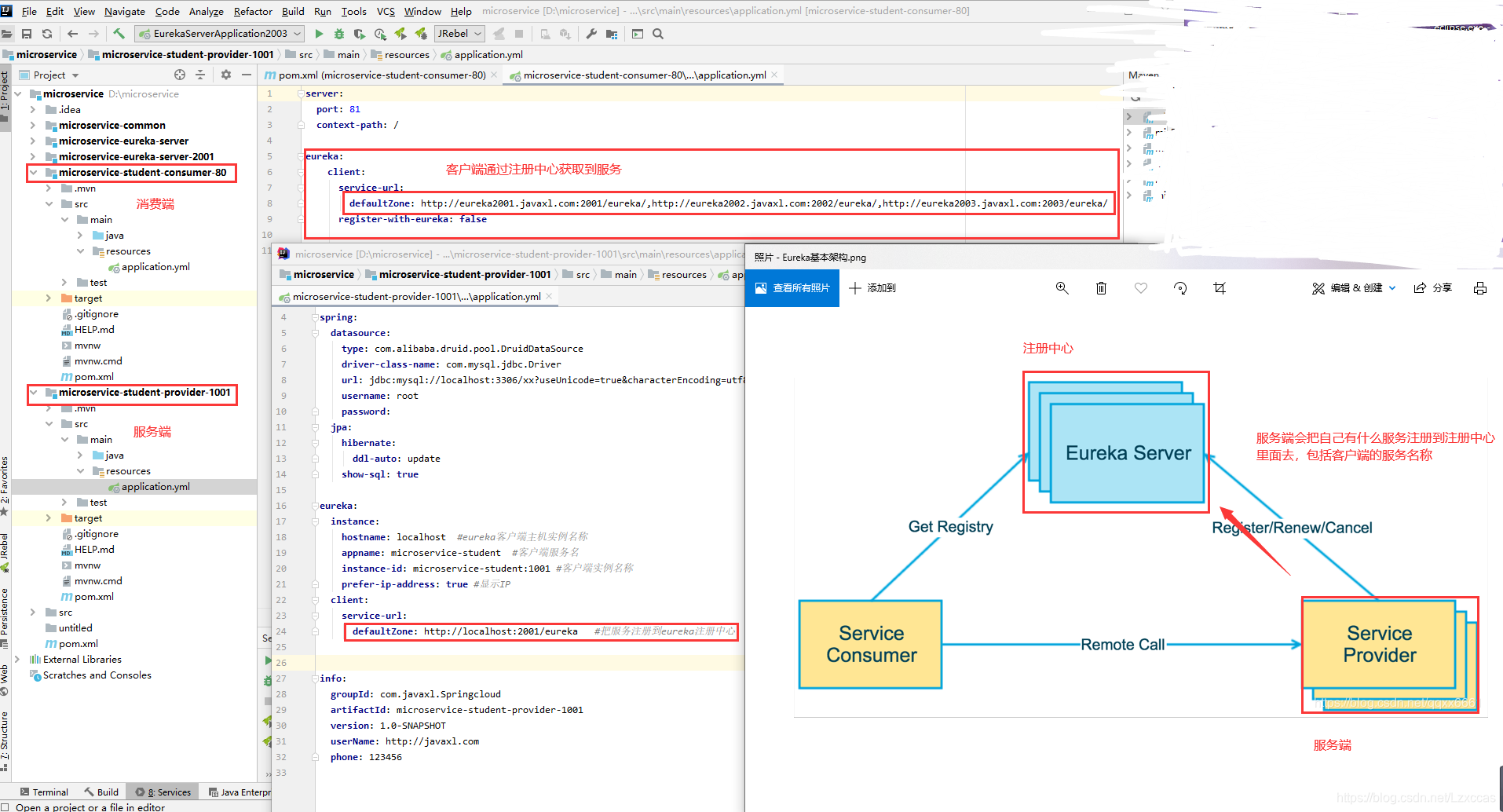1503x812 pixels.
Task: Expand the microservice-eureka-server module
Action: pos(32,141)
